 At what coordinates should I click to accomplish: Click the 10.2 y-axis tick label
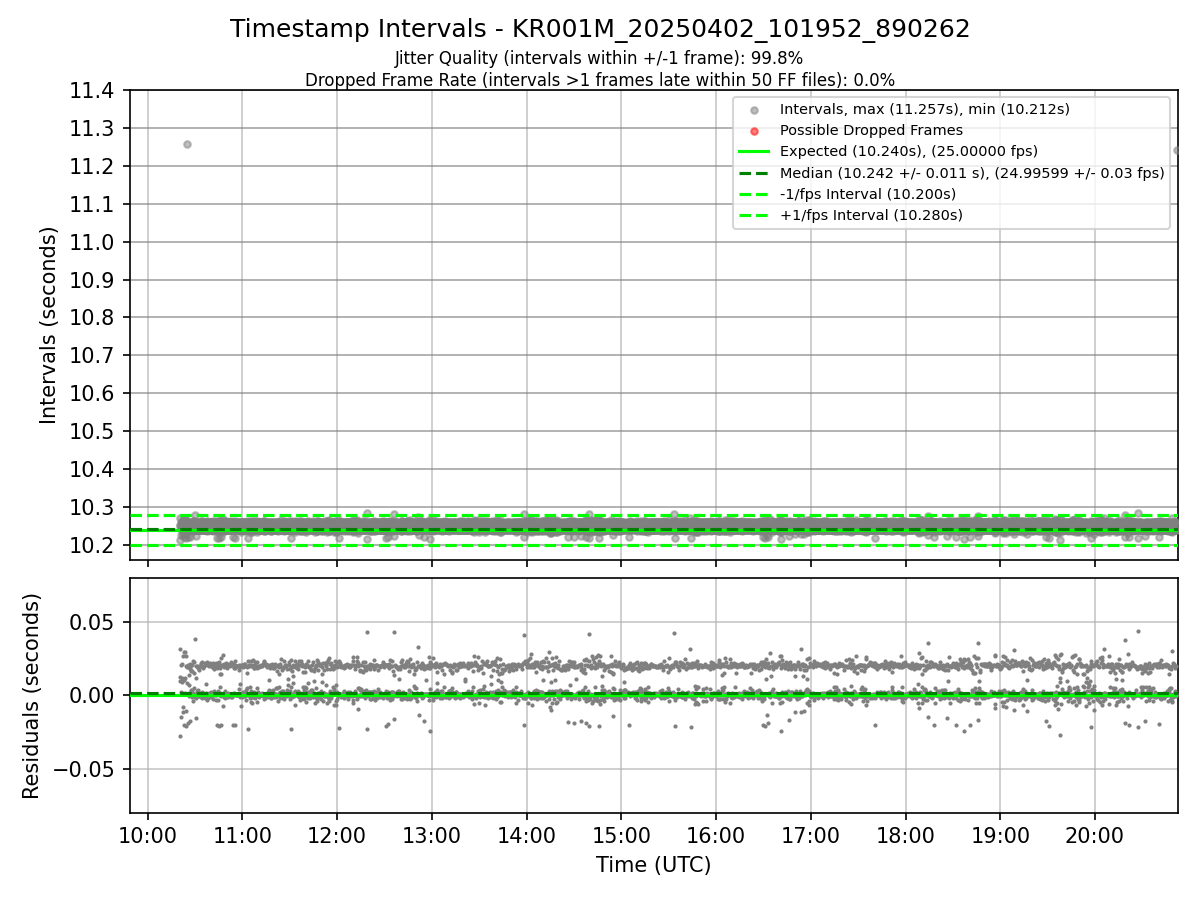tap(94, 545)
